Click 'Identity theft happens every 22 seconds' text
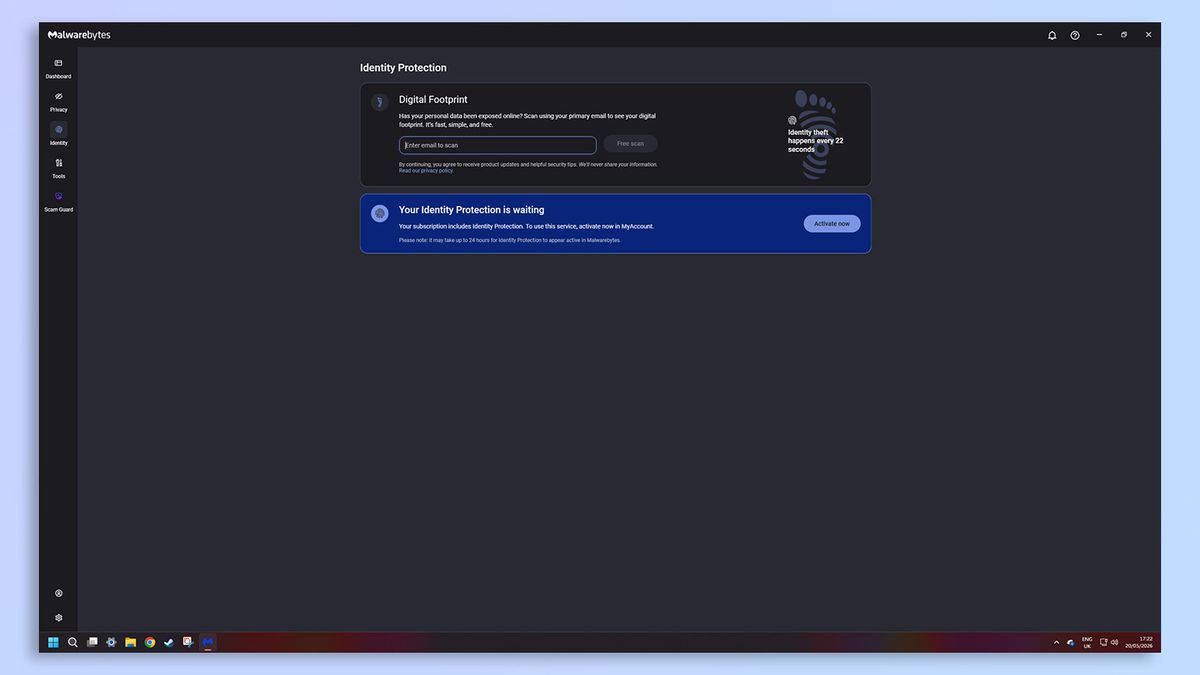The height and width of the screenshot is (675, 1200). tap(815, 141)
